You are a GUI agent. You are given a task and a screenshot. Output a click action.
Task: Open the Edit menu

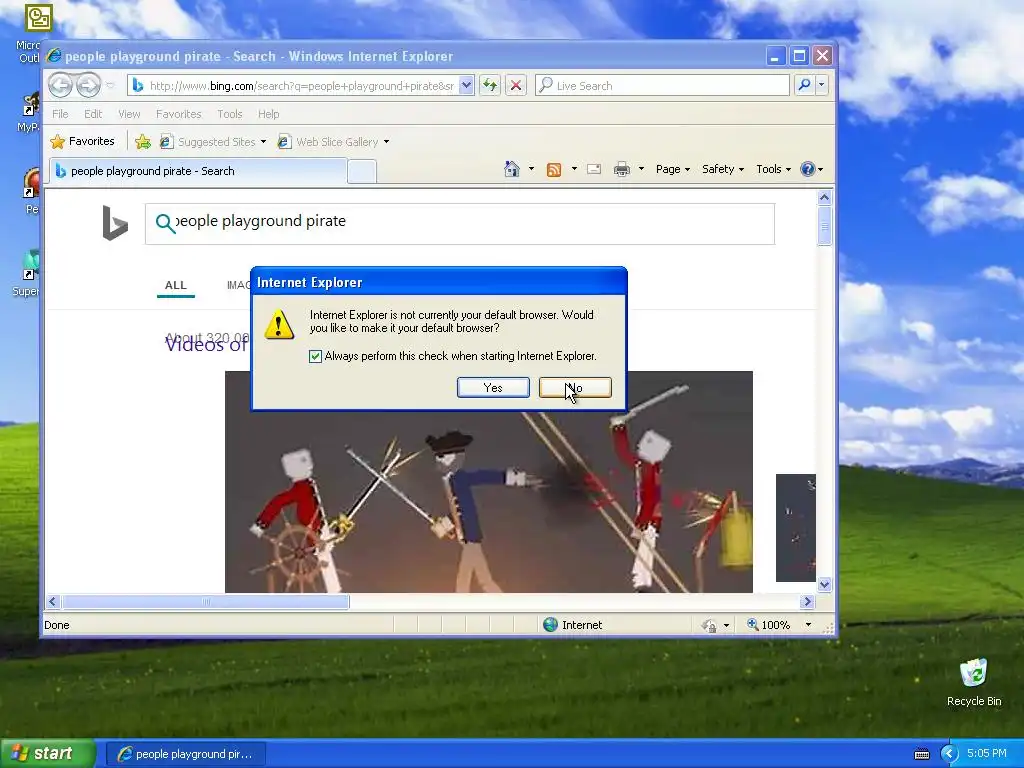point(93,114)
